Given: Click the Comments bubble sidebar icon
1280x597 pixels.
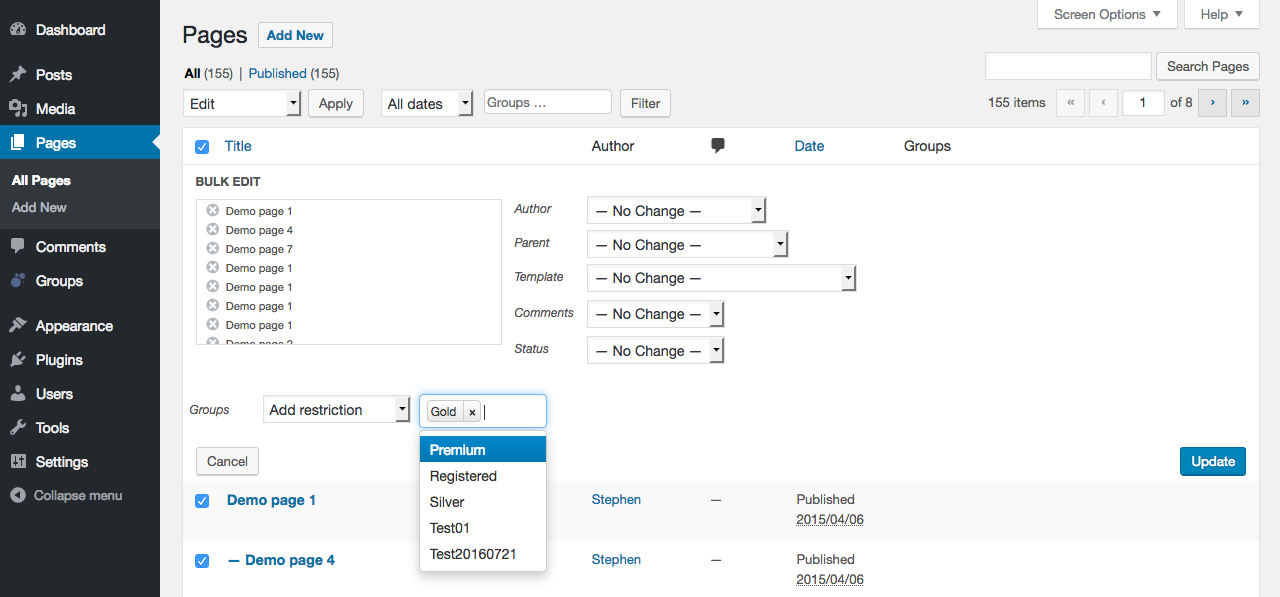Looking at the screenshot, I should (x=18, y=247).
